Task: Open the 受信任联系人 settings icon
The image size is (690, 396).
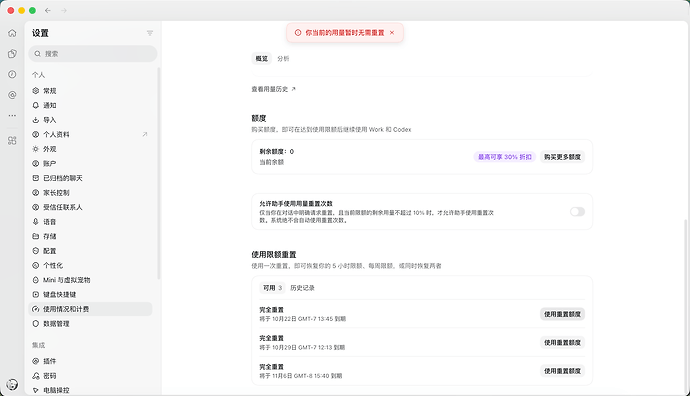Action: [36, 207]
